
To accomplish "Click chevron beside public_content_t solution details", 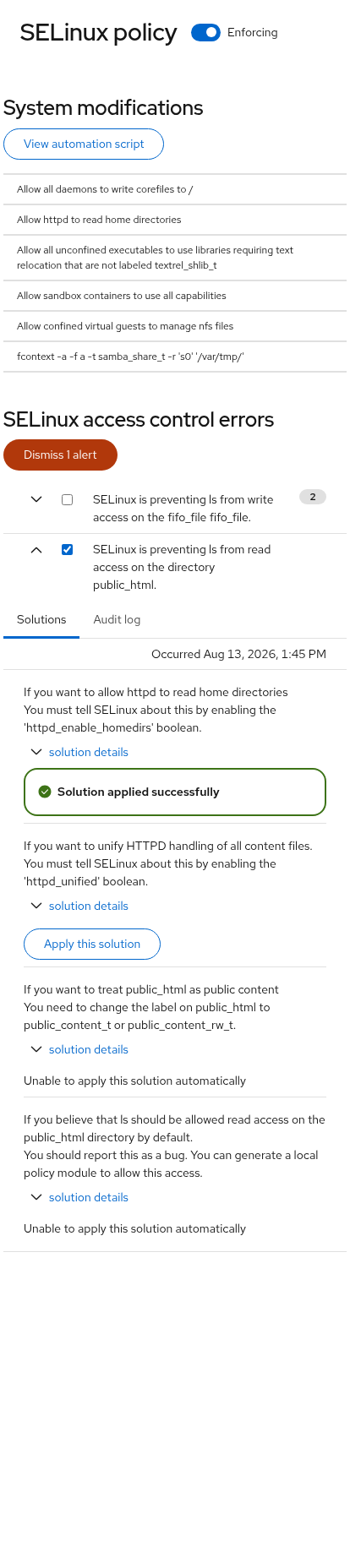I will [36, 1049].
